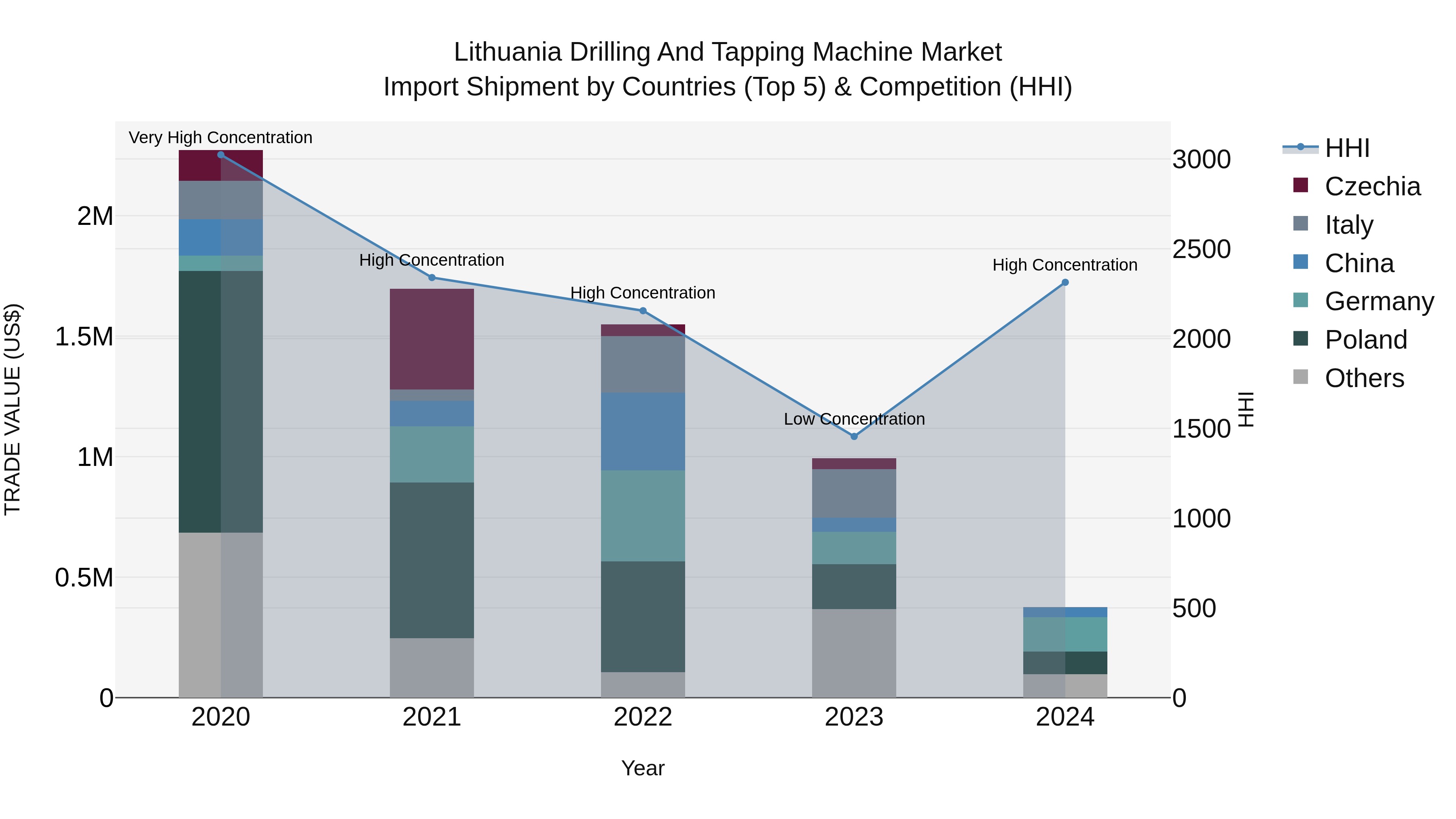1456x819 pixels.
Task: Toggle the Italy legend label
Action: click(x=1349, y=225)
